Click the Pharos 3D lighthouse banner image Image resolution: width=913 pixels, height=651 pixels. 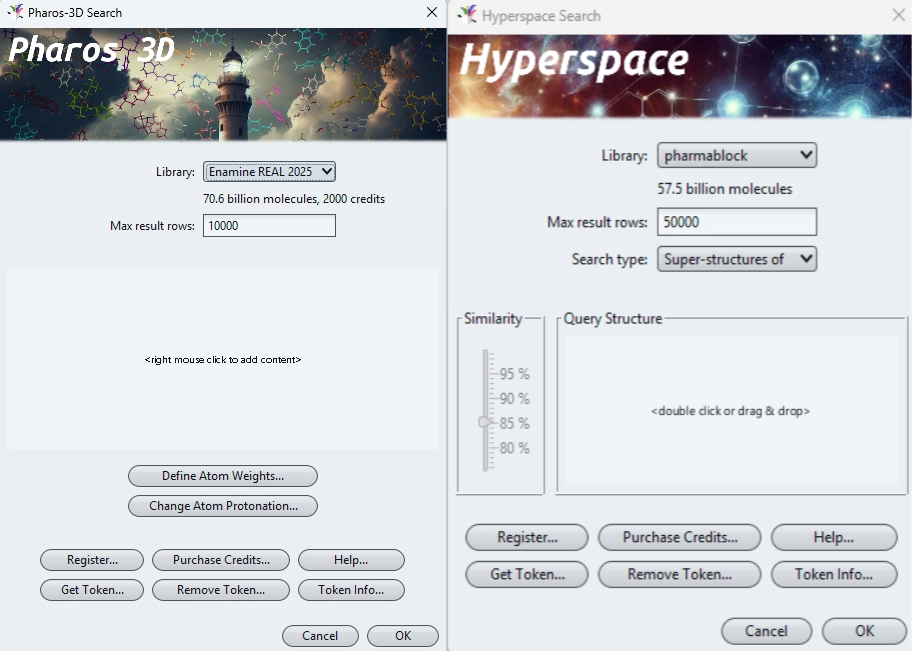pyautogui.click(x=223, y=84)
